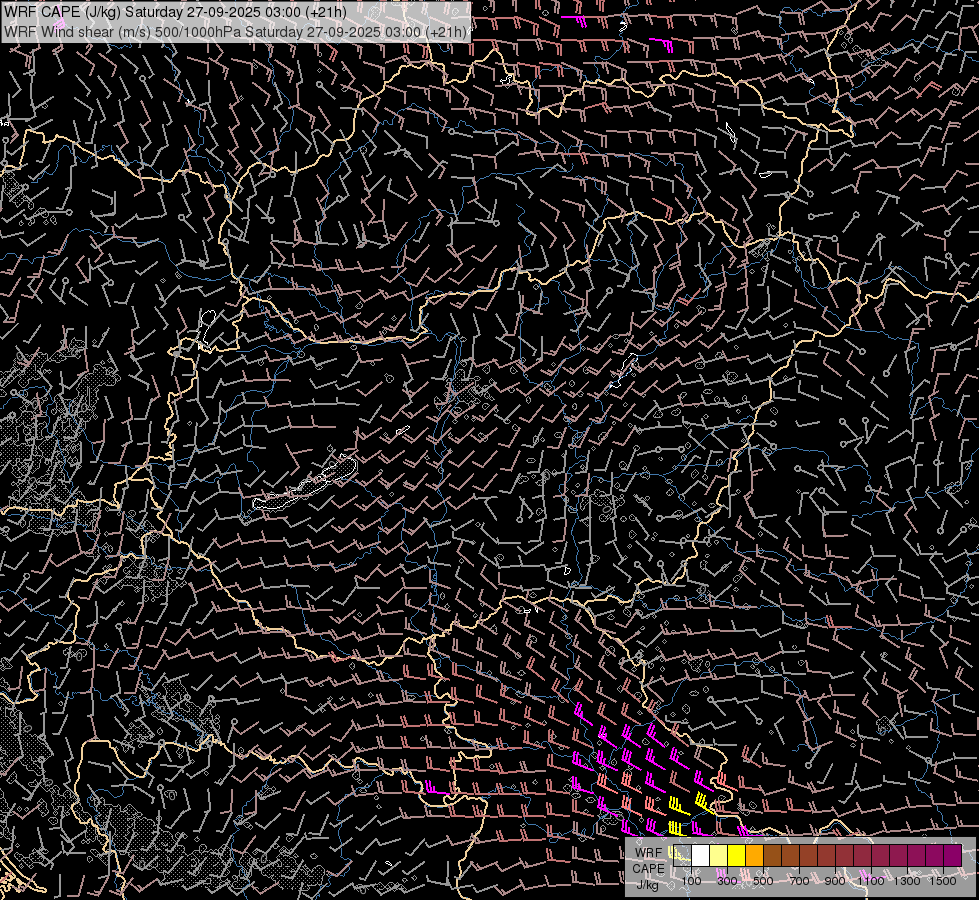Select the 1100 legend tick label
This screenshot has height=900, width=979.
click(871, 881)
